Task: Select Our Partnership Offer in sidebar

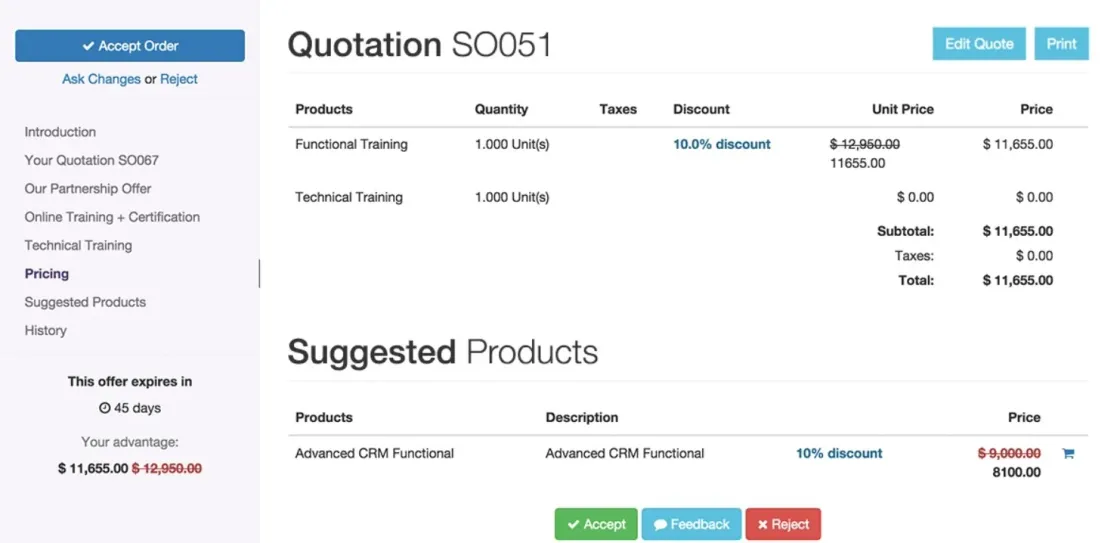Action: pos(88,189)
